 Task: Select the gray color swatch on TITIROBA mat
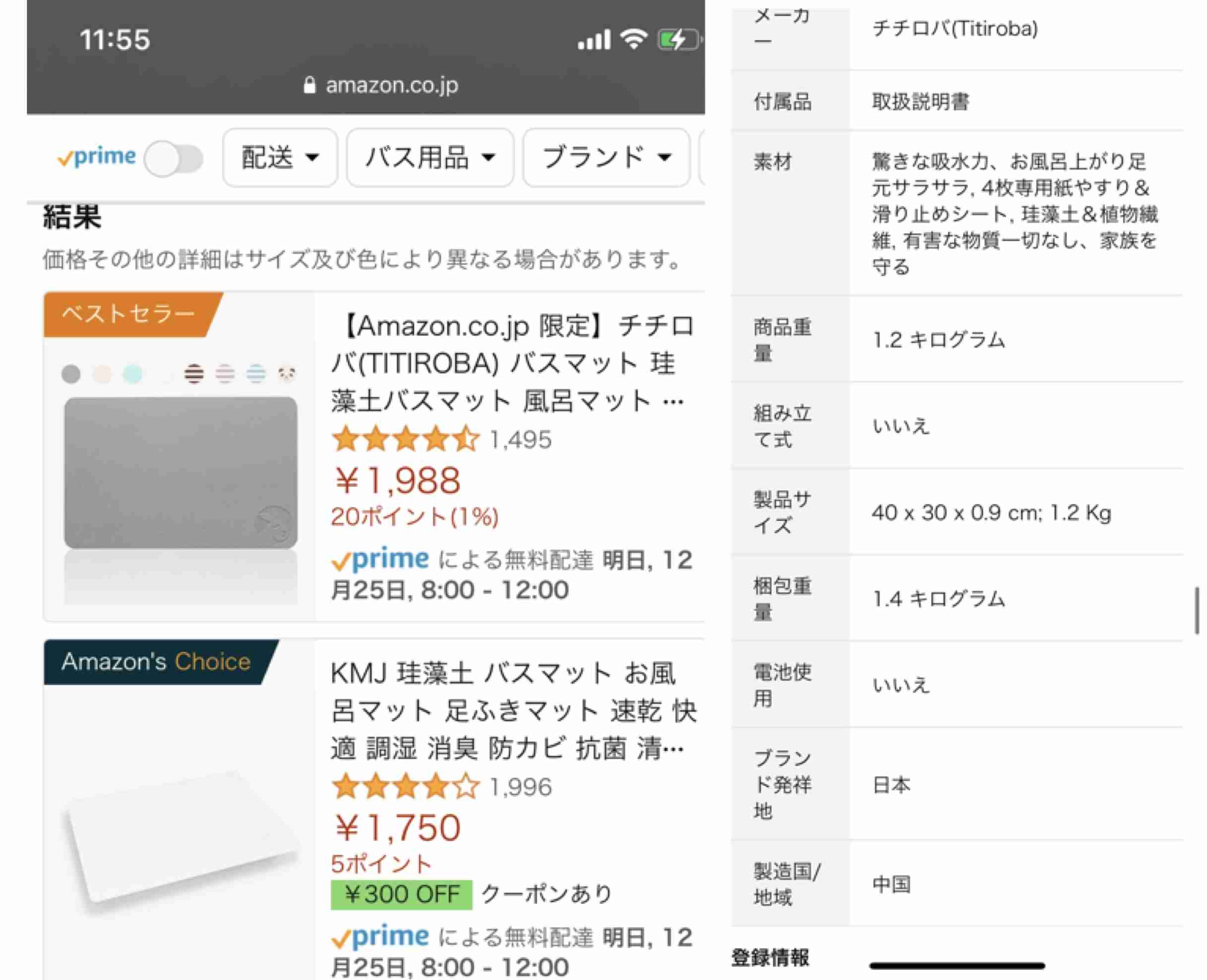click(x=70, y=374)
